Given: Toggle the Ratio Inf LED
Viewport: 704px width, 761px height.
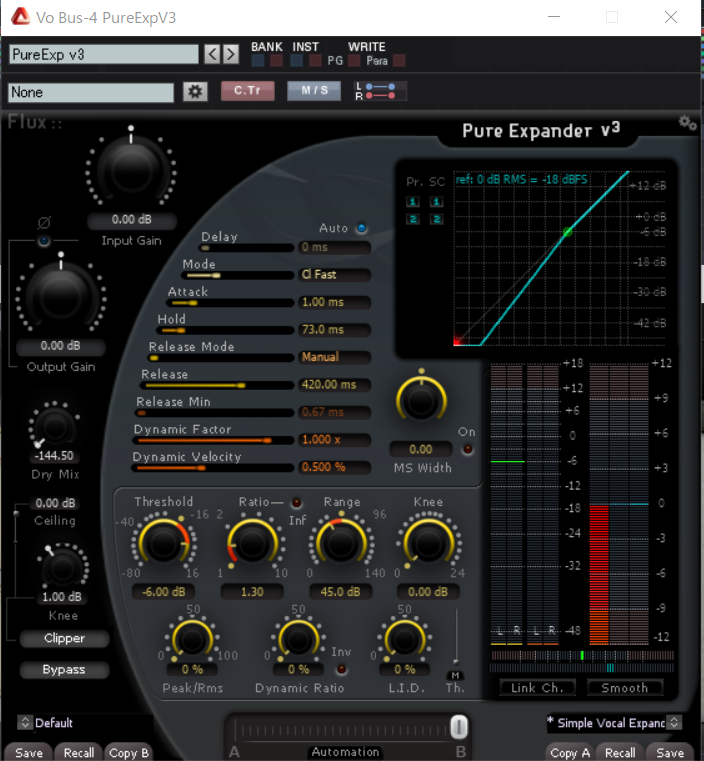Looking at the screenshot, I should (x=296, y=502).
